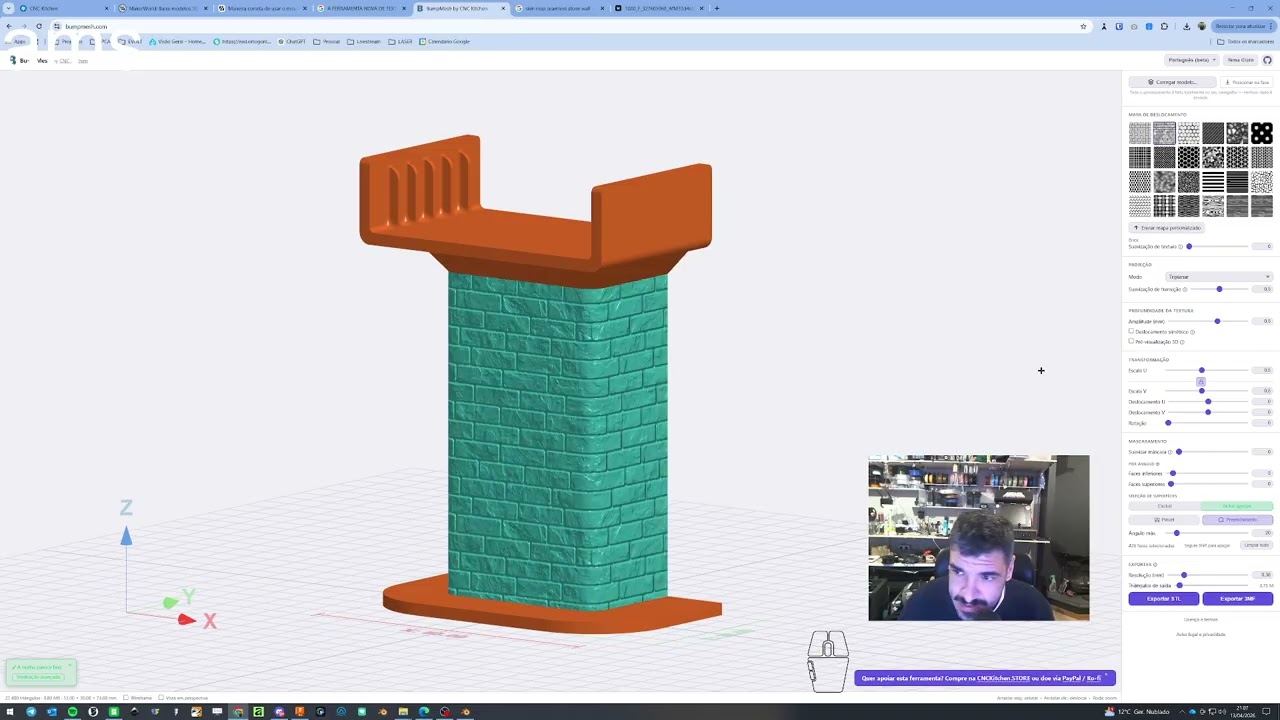Bookmark this page with star icon
This screenshot has height=720, width=1280.
coord(1083,26)
